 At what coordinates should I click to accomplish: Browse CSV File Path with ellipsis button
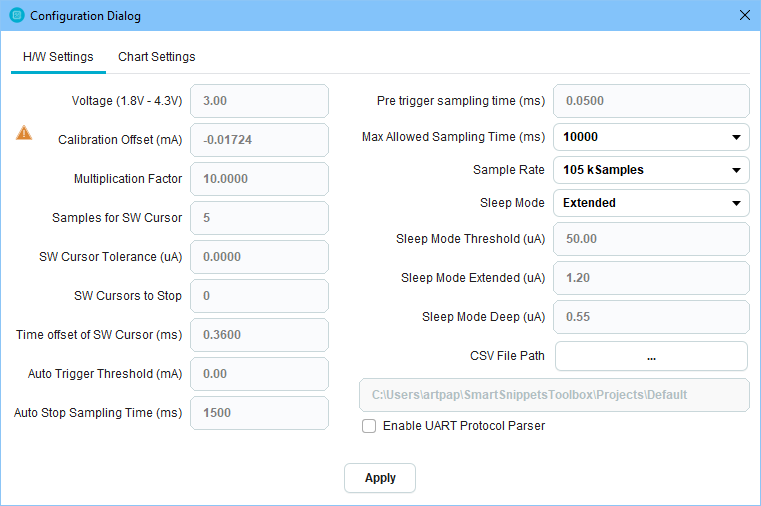(x=651, y=356)
